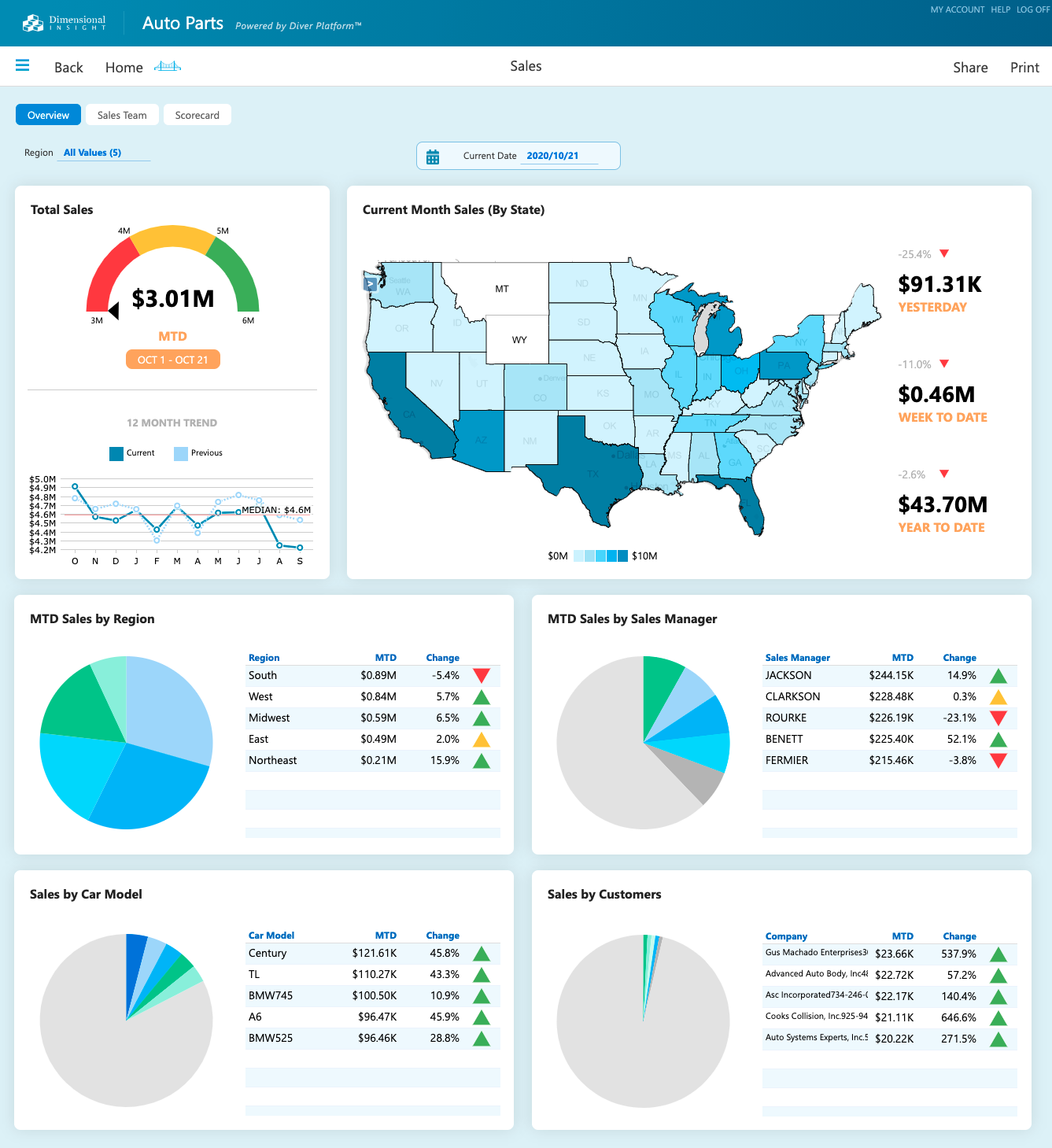Open the calendar date picker
1052x1148 pixels.
point(433,156)
